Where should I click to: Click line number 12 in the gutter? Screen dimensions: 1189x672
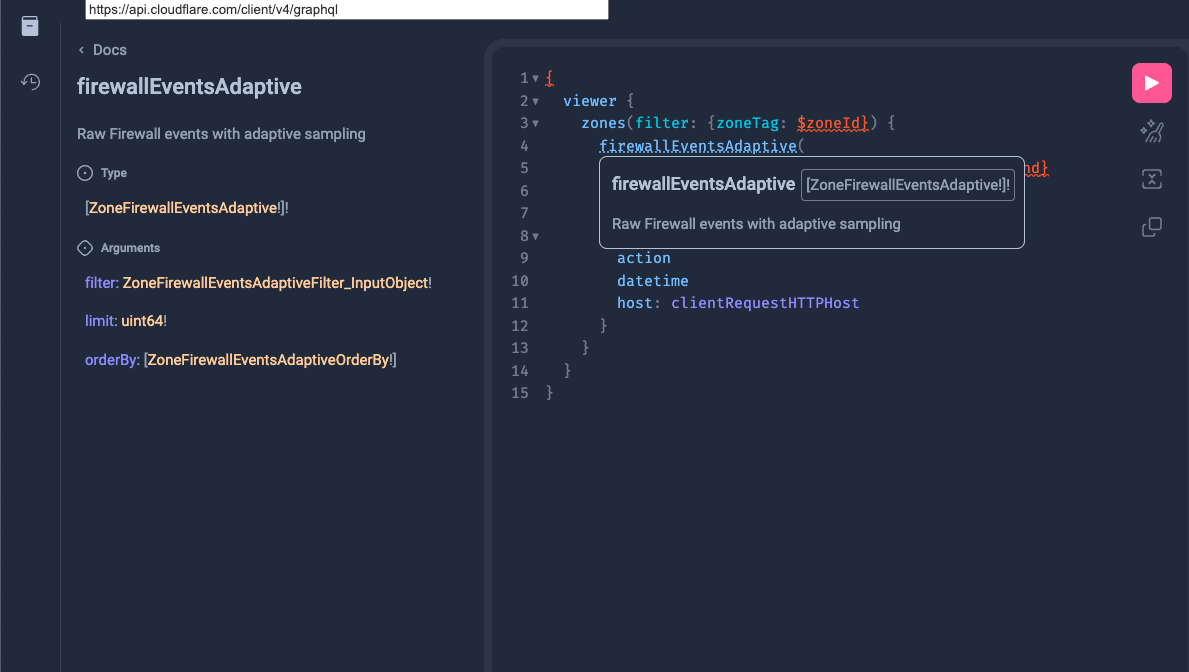[519, 325]
